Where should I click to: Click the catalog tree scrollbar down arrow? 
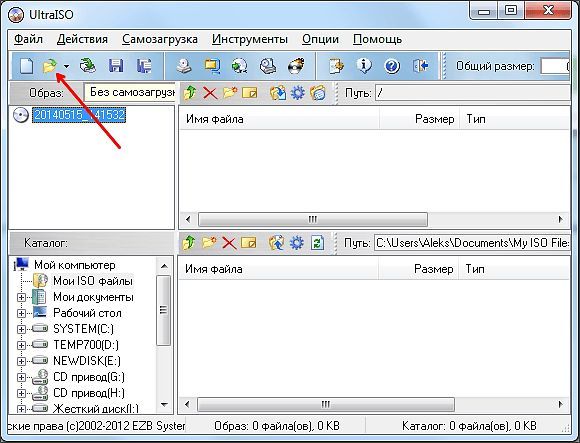[164, 405]
